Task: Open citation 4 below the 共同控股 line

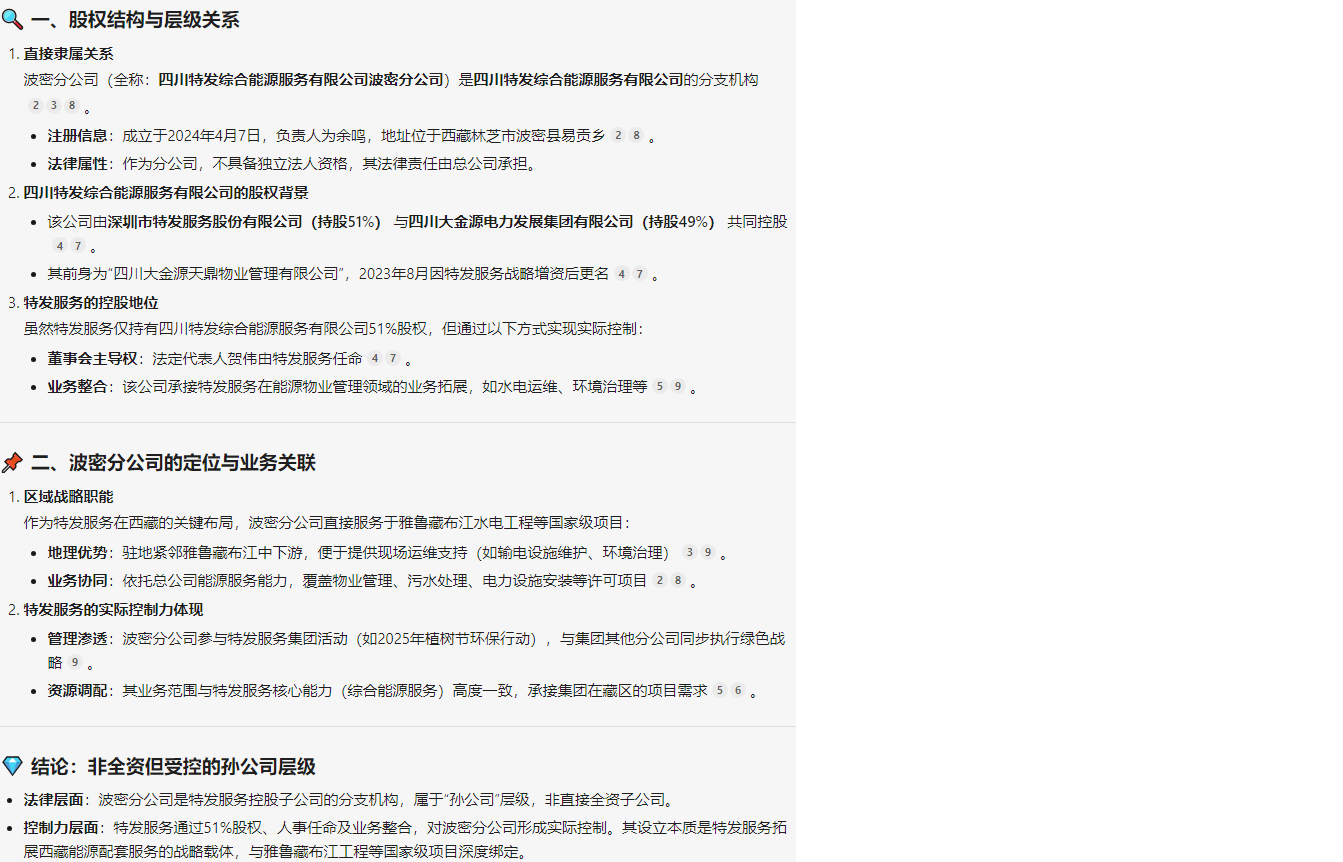Action: pyautogui.click(x=60, y=246)
